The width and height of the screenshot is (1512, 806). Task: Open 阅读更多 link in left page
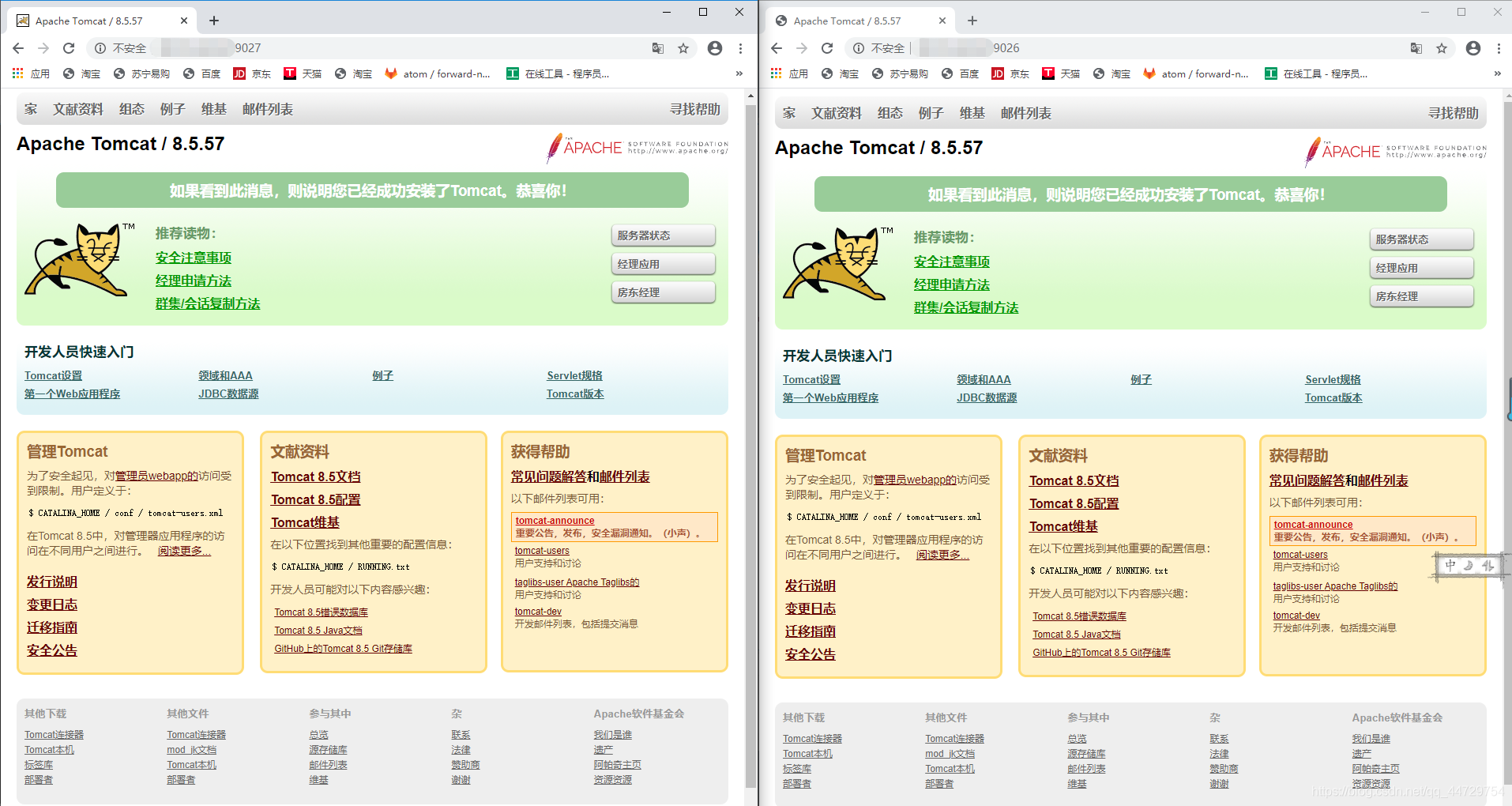(x=184, y=551)
